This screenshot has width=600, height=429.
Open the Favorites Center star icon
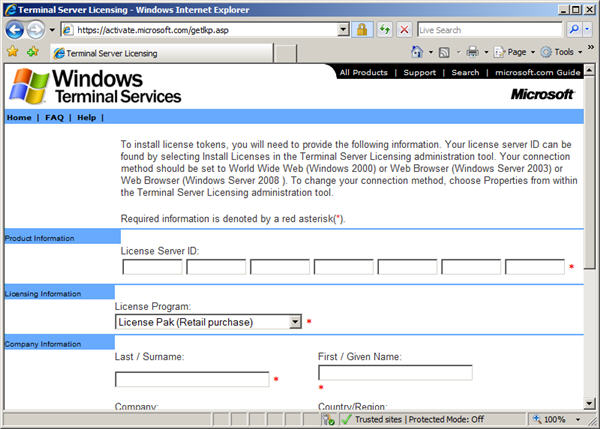point(13,51)
